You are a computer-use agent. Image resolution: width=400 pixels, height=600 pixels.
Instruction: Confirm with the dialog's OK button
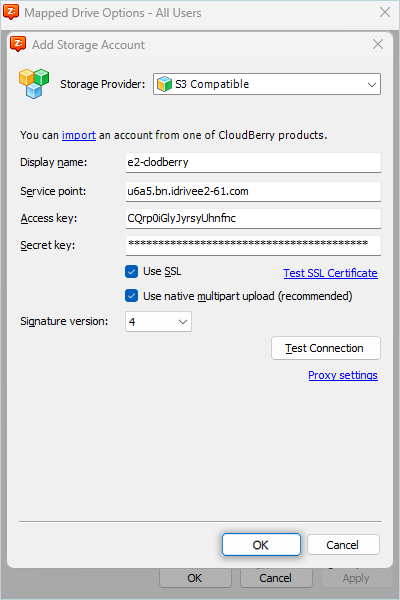[x=261, y=545]
